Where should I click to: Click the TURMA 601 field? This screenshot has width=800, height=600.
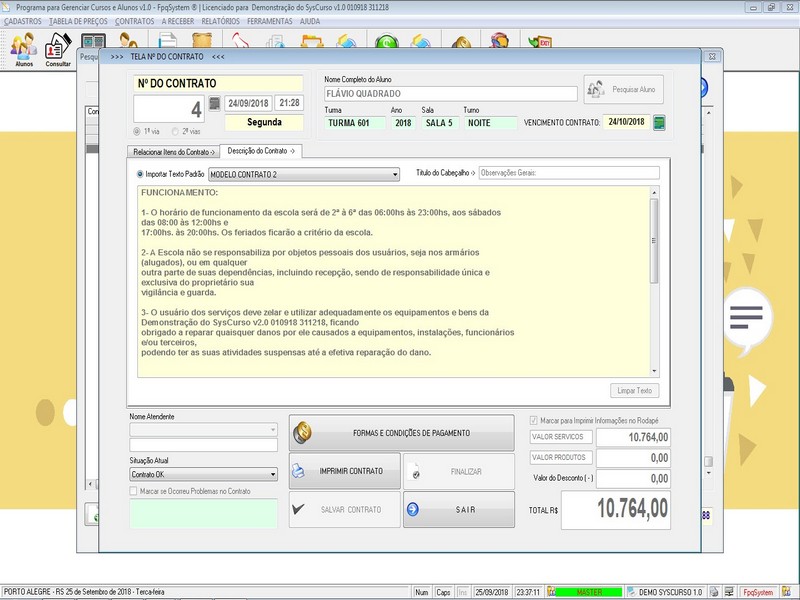click(355, 123)
